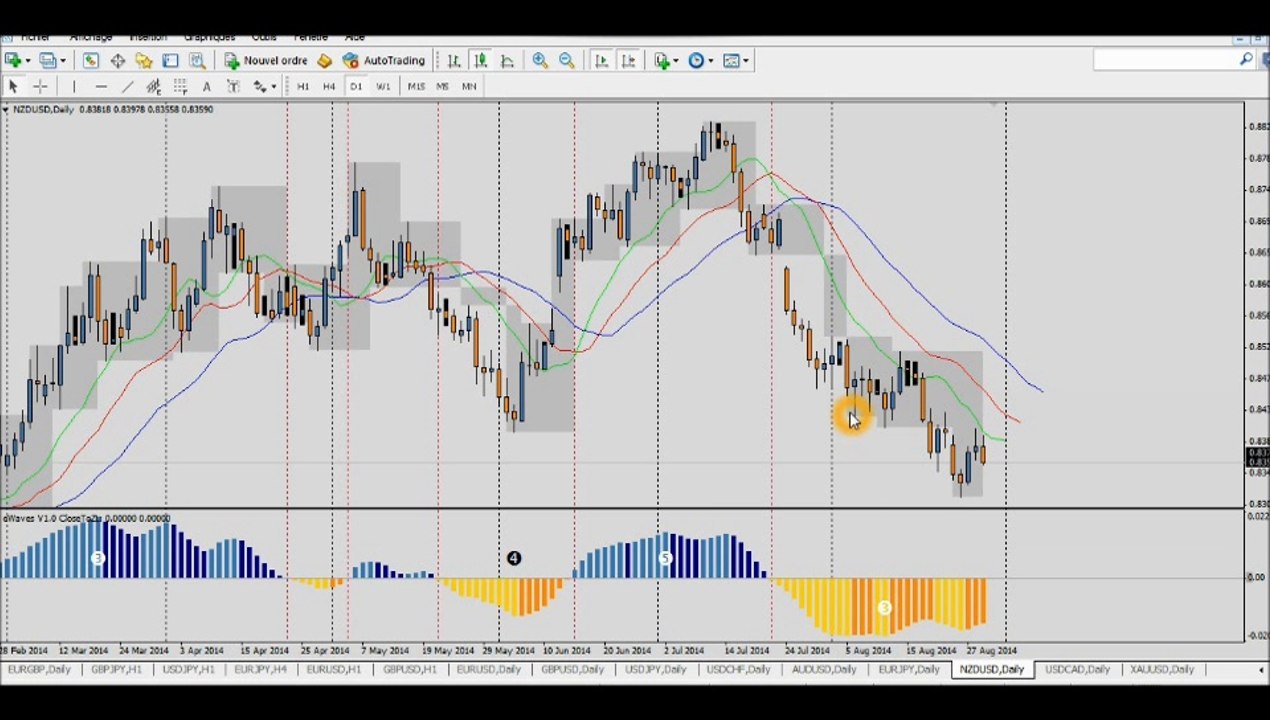1270x720 pixels.
Task: Switch the timeframe to H4
Action: (329, 87)
